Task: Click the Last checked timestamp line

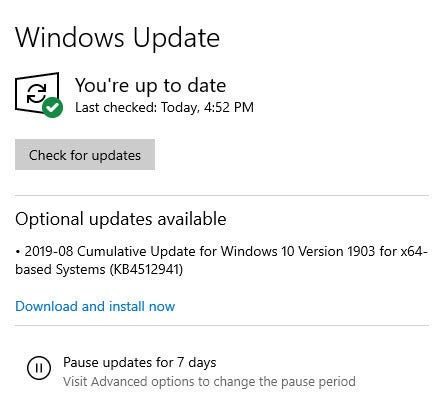Action: tap(164, 107)
